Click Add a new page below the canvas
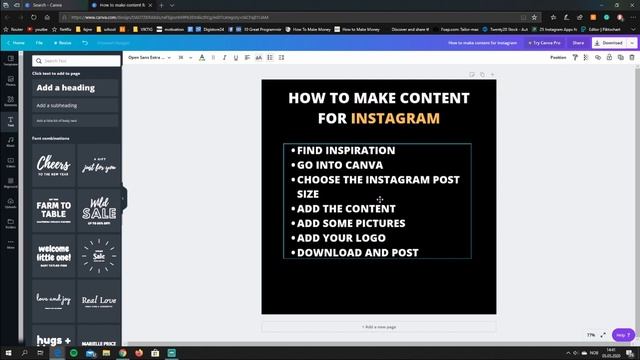The image size is (640, 360). coord(379,327)
